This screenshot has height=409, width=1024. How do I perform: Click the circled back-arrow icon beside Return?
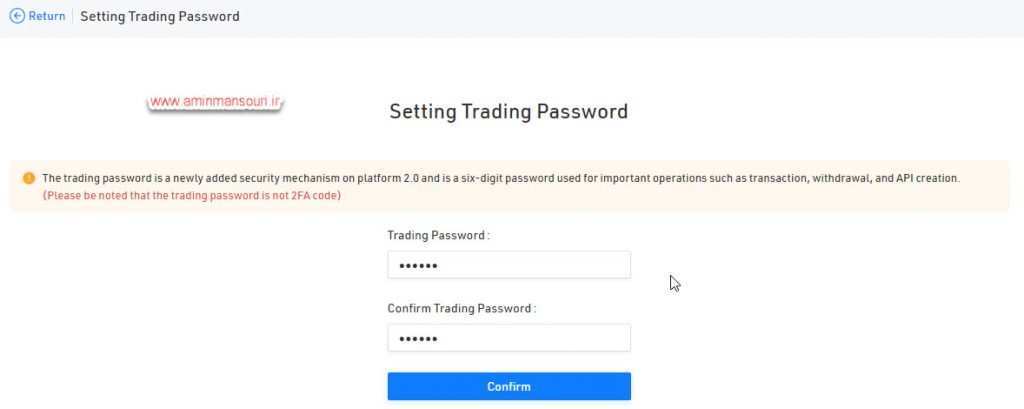coord(17,16)
